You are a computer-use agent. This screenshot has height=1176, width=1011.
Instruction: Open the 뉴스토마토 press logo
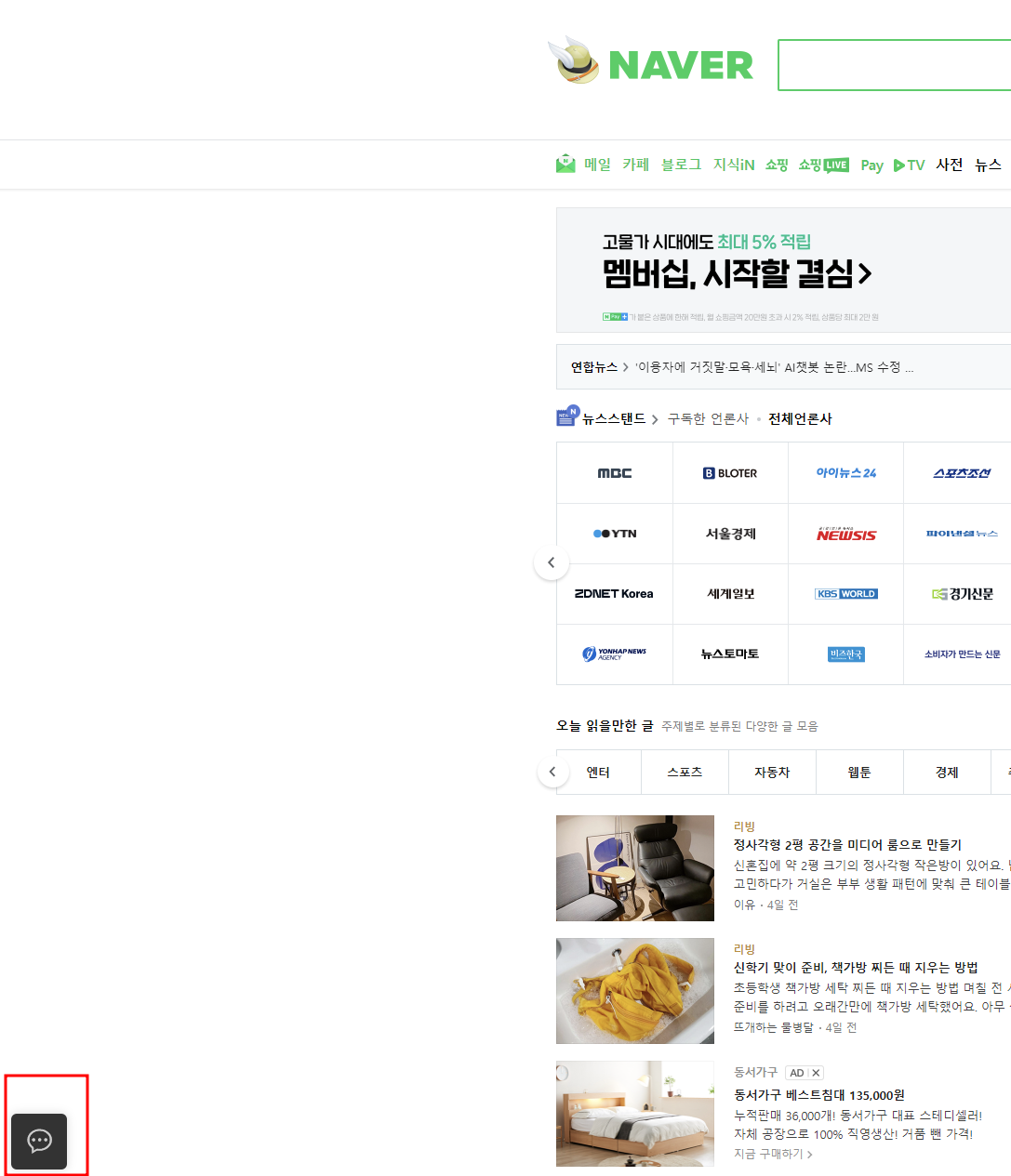tap(730, 654)
